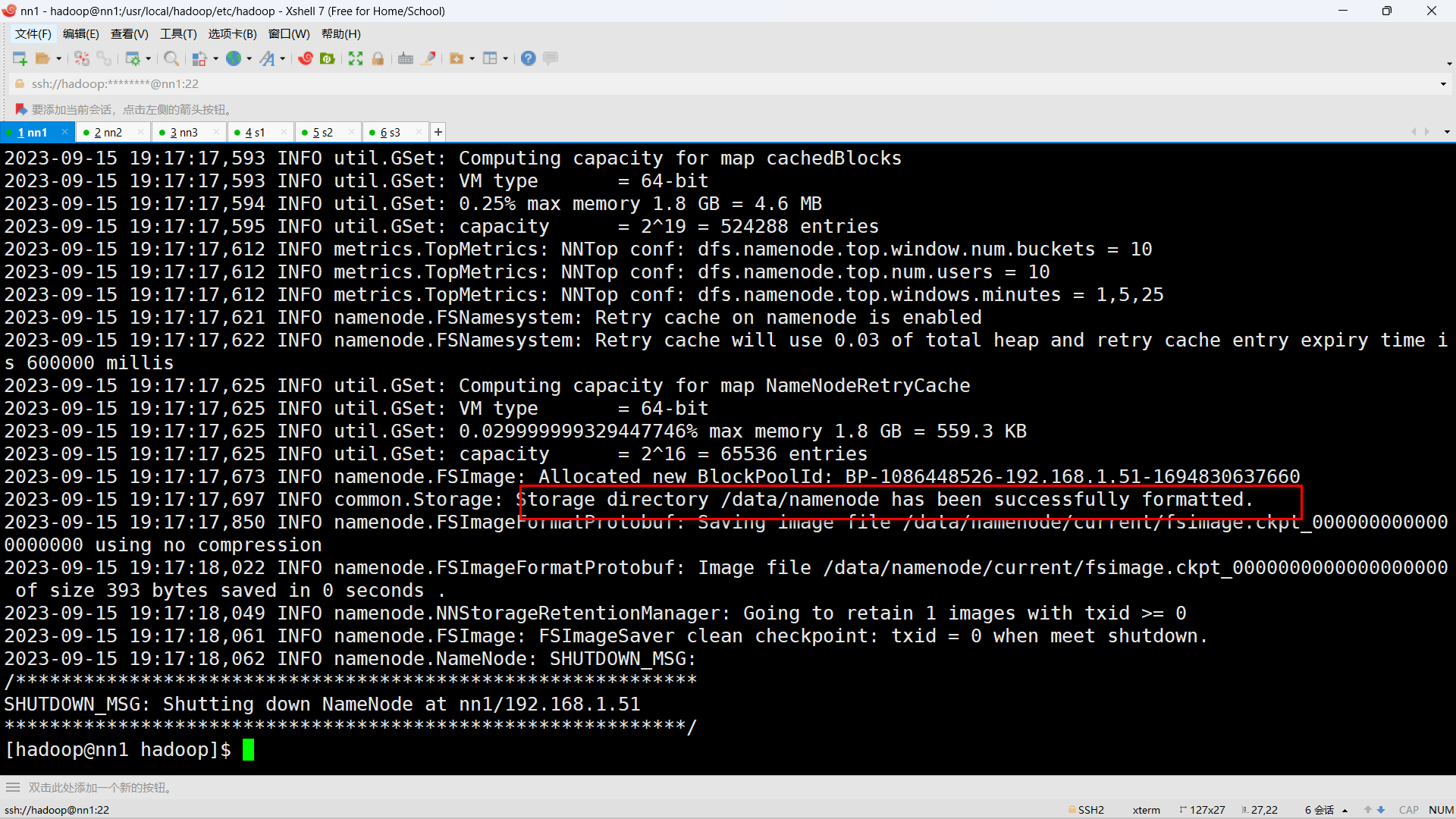Click the lock screen padlock icon
The height and width of the screenshot is (819, 1456).
click(x=378, y=58)
